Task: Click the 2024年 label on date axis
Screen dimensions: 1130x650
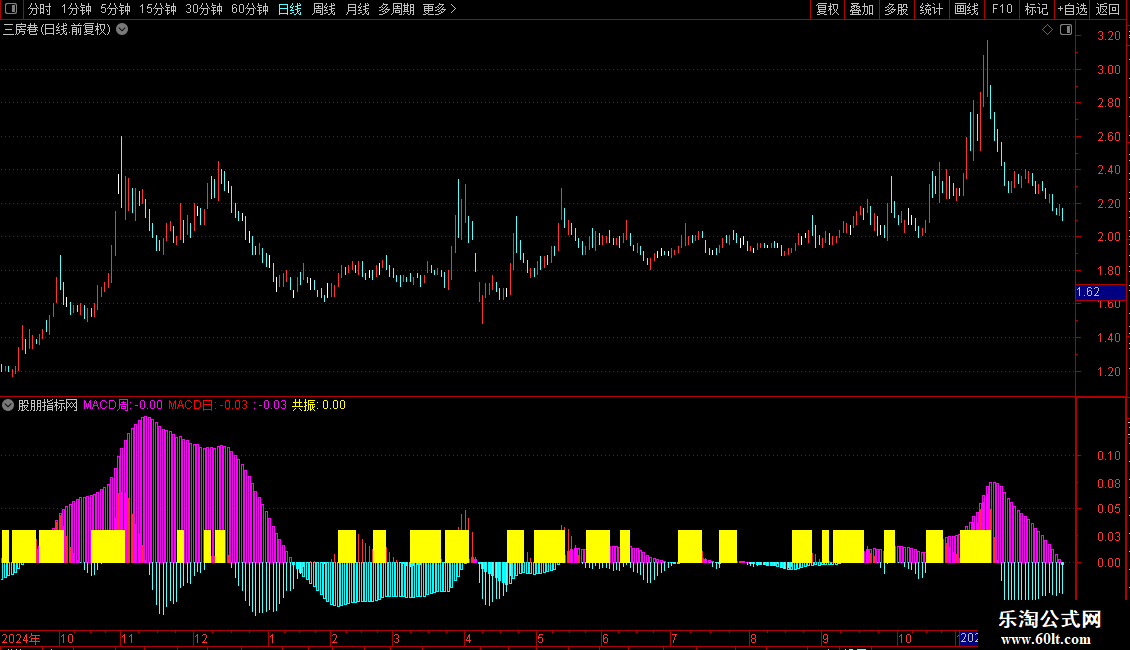Action: click(x=21, y=638)
